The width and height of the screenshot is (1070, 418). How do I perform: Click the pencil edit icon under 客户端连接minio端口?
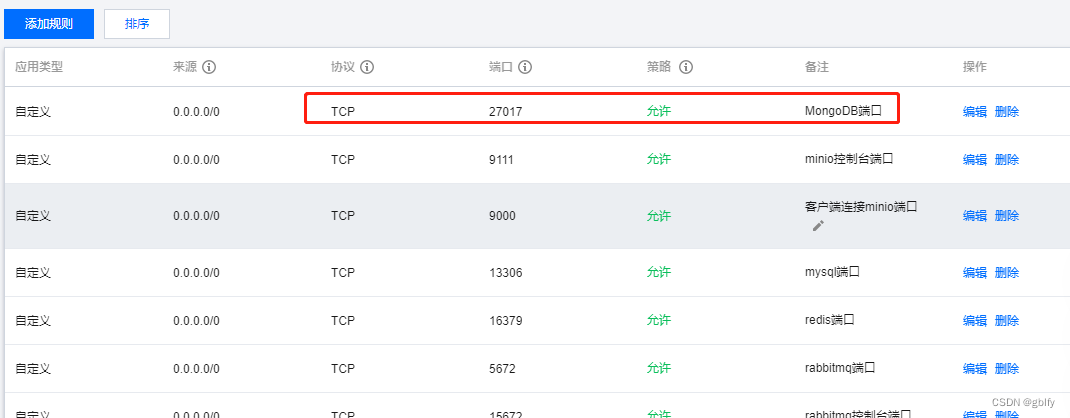(818, 226)
